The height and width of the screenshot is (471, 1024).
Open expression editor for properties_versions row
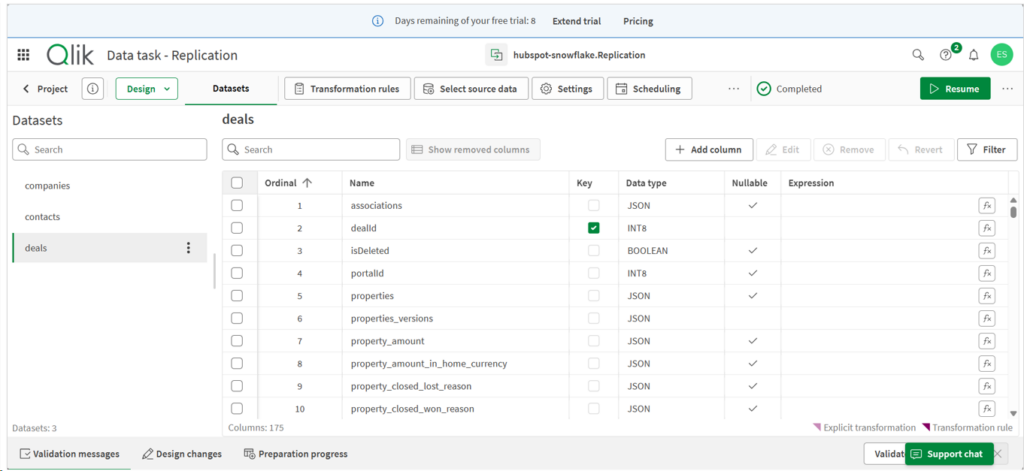[x=986, y=318]
